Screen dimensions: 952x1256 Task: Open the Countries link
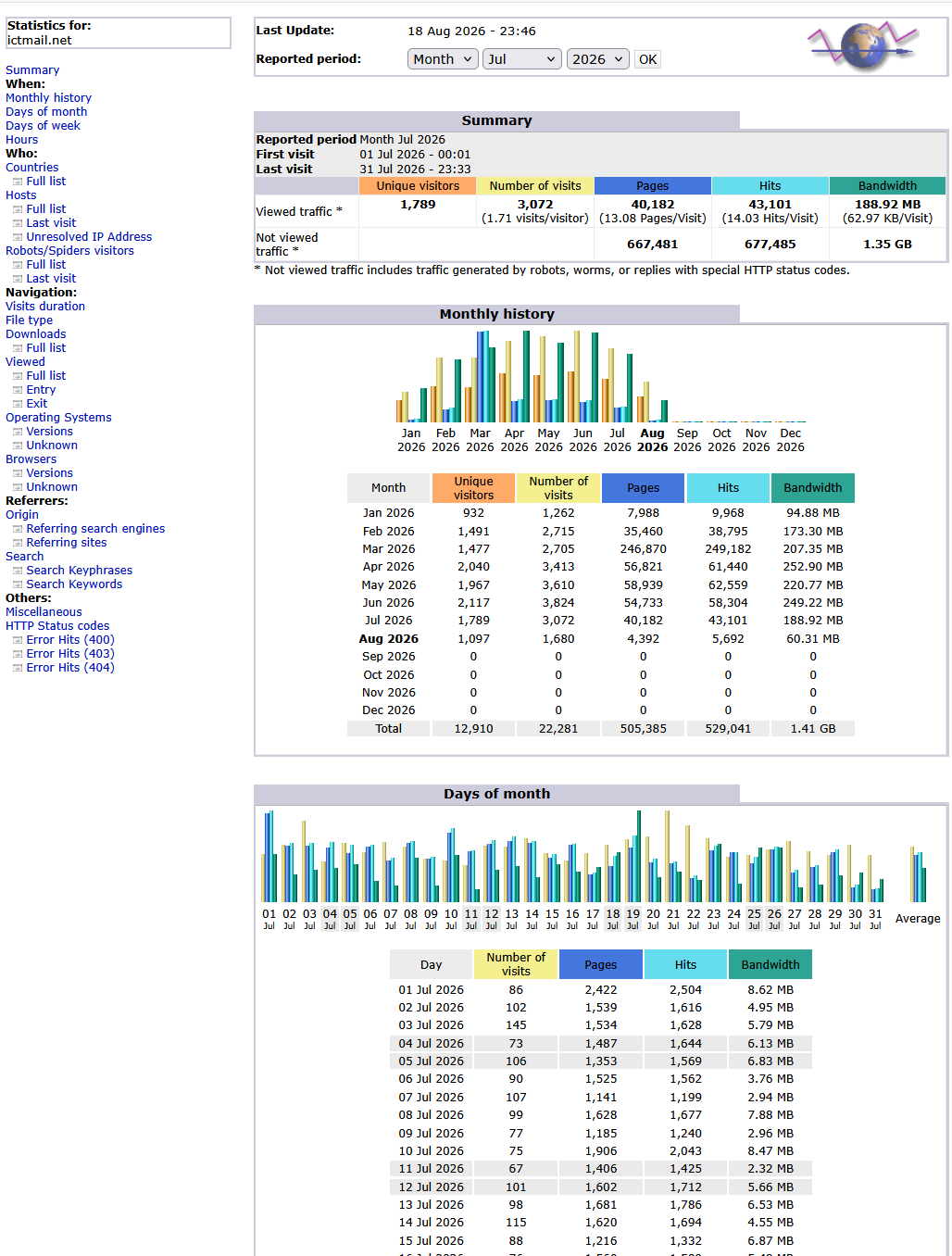pos(31,168)
